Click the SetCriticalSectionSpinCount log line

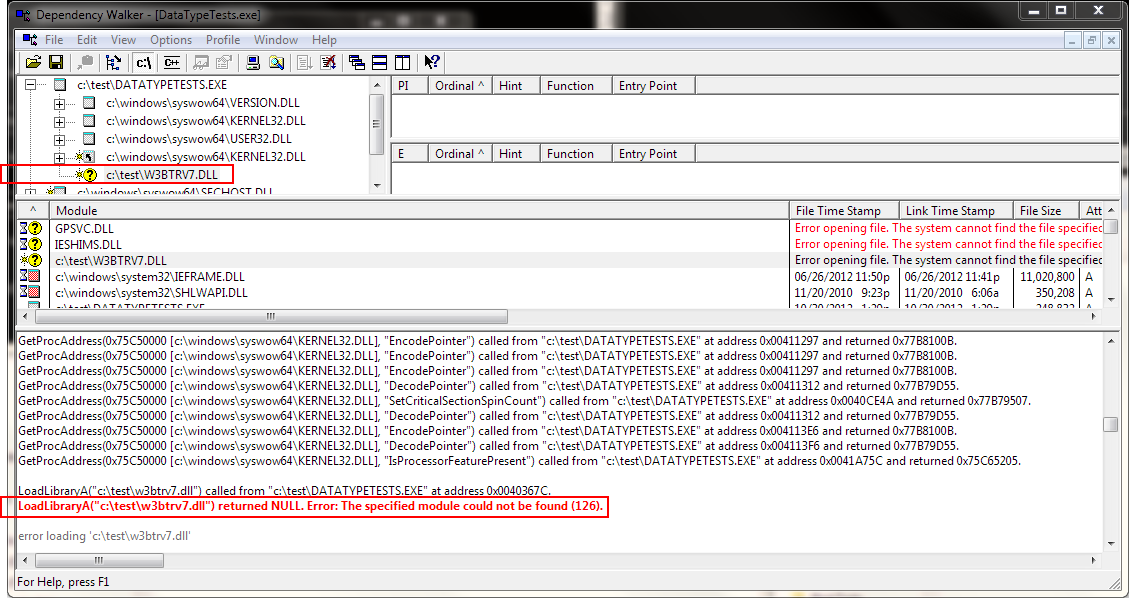click(x=524, y=400)
